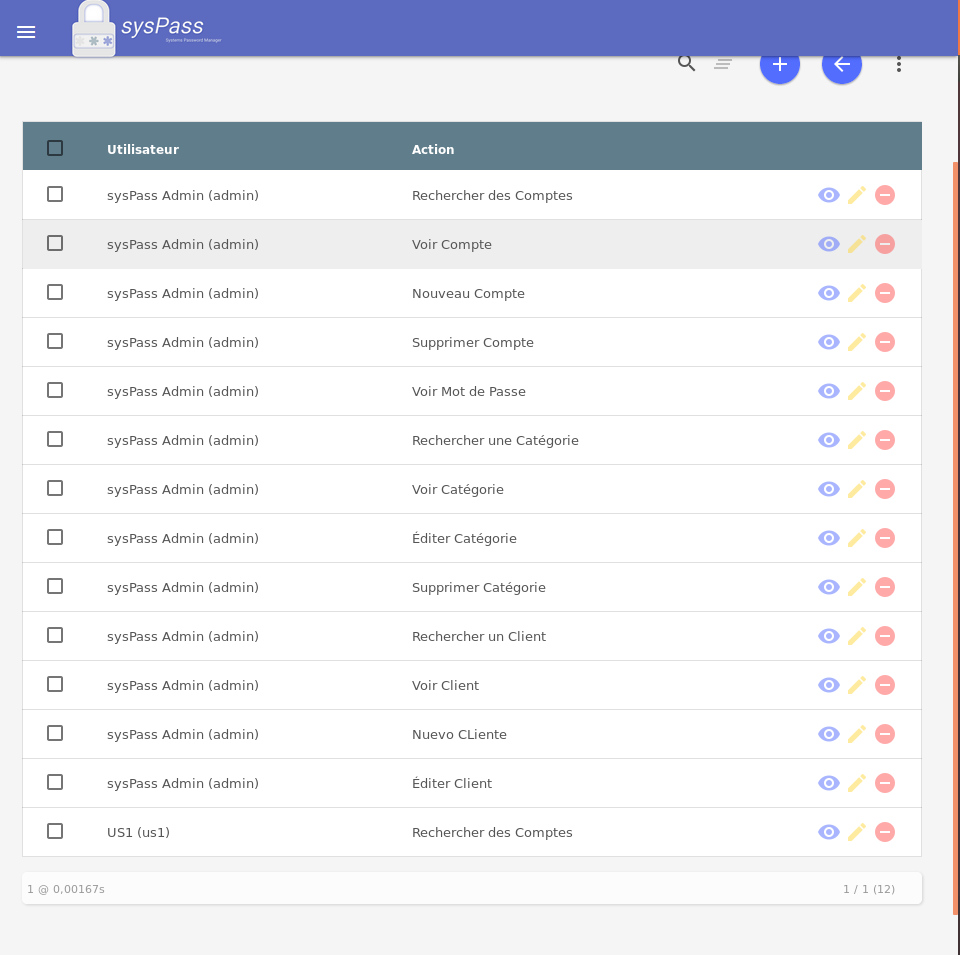Select the Action column header

(433, 149)
